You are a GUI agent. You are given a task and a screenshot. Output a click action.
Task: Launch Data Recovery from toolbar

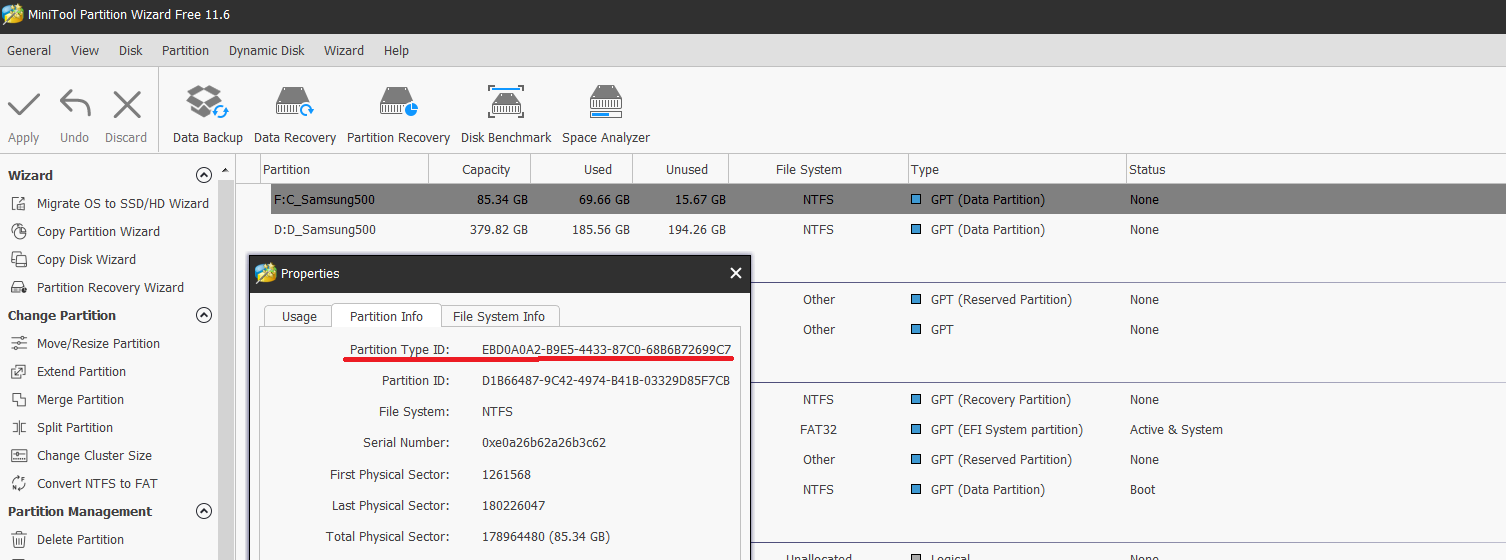click(x=295, y=114)
